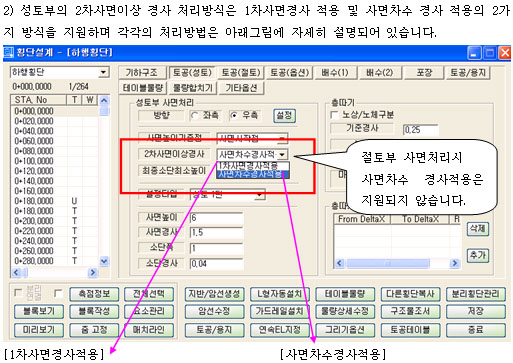Open the 배수(1) tab
The width and height of the screenshot is (513, 363).
point(335,73)
